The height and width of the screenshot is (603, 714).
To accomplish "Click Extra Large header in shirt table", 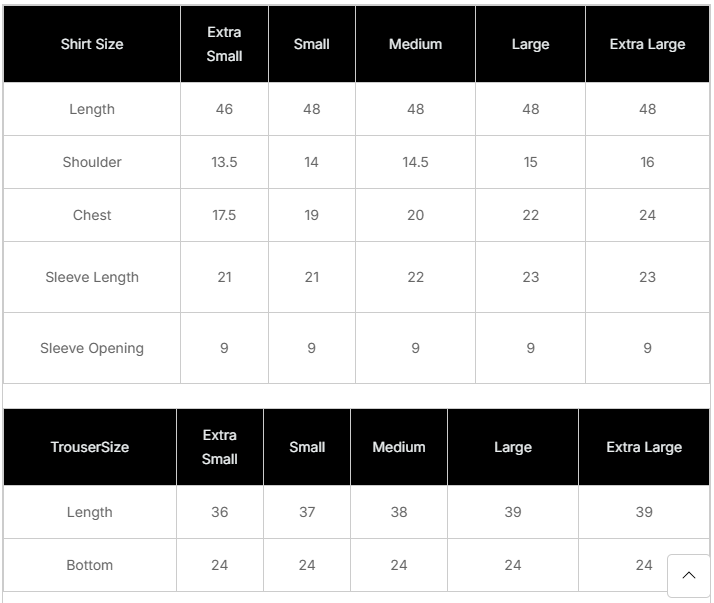I will coord(647,44).
